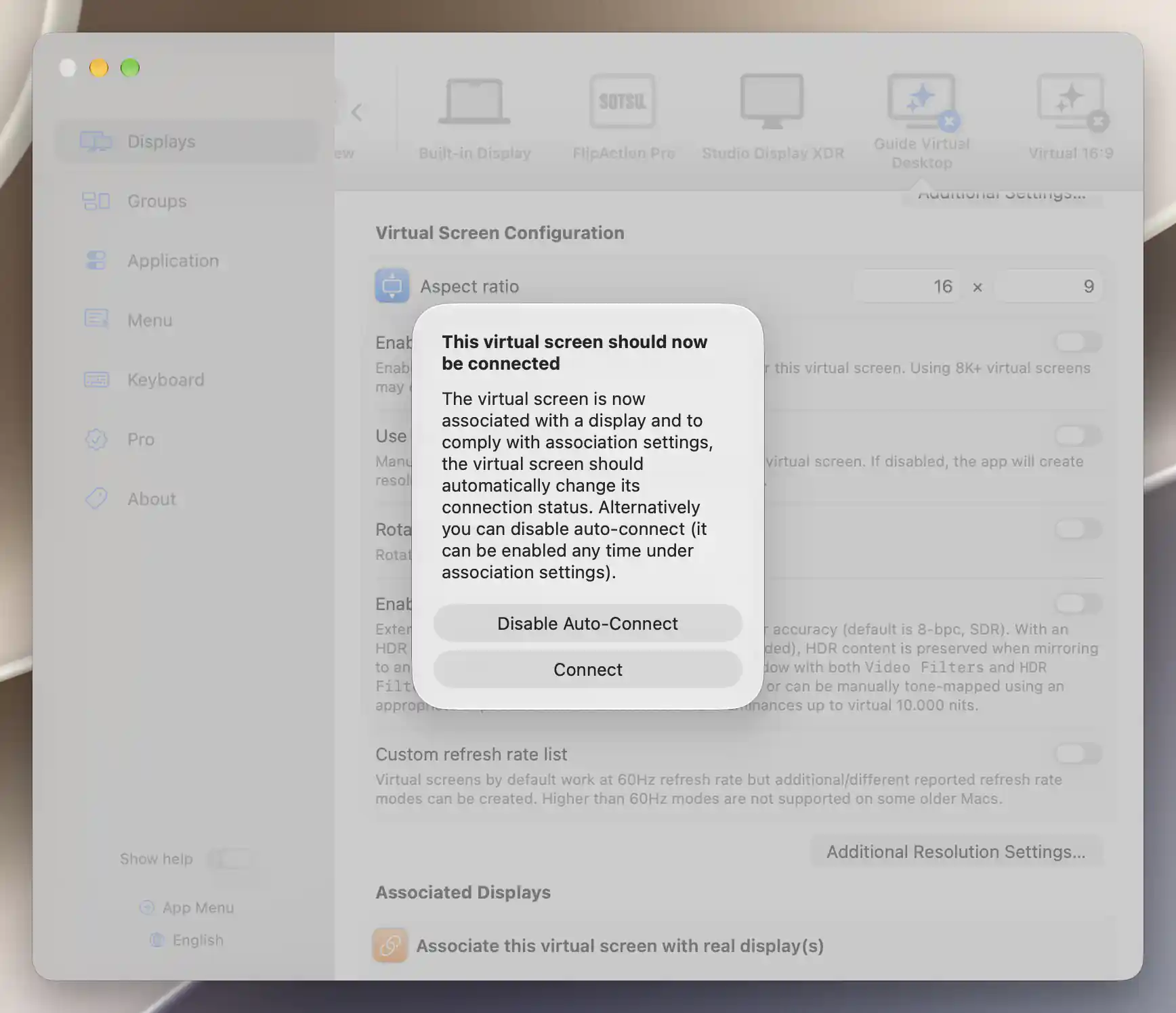Open Additional Resolution Settings…
1176x1013 pixels.
coord(956,852)
